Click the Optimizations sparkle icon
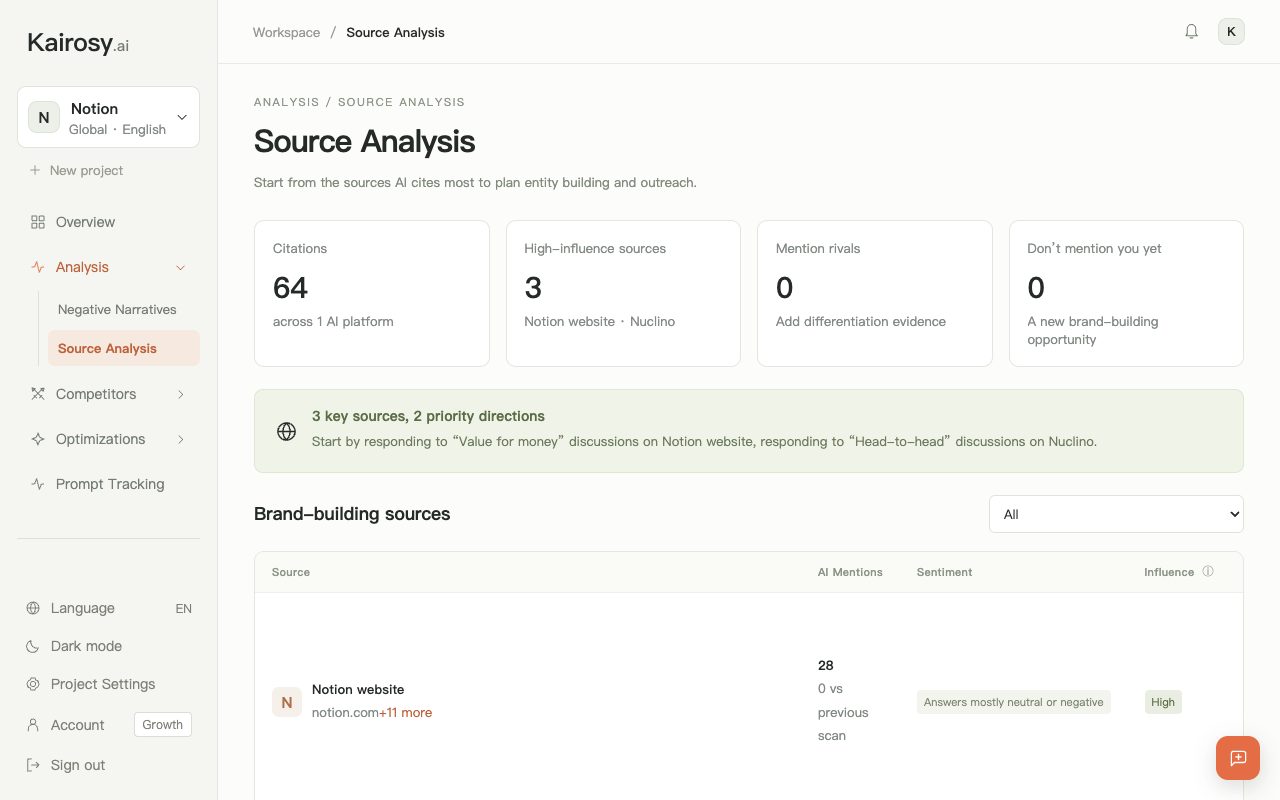Image resolution: width=1280 pixels, height=800 pixels. [x=38, y=439]
